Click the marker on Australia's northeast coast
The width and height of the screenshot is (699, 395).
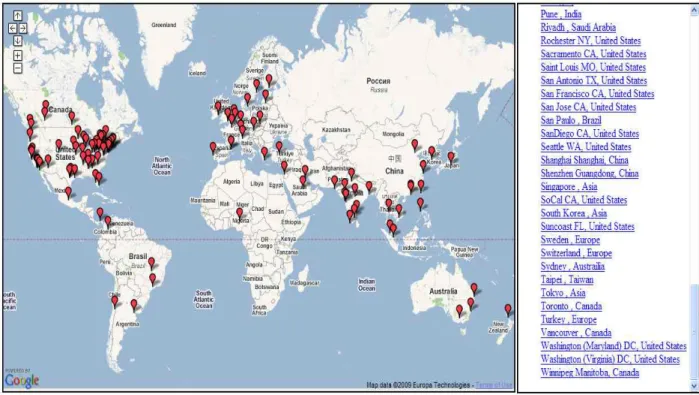coord(474,288)
